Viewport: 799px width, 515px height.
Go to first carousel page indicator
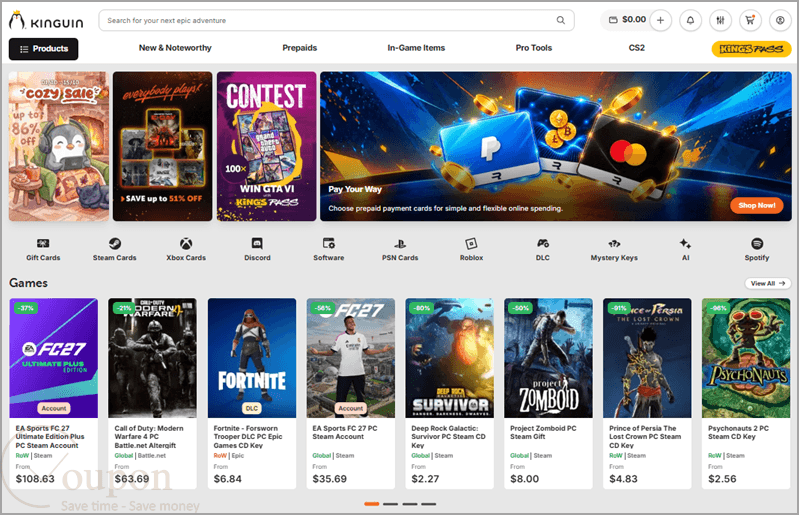point(371,504)
